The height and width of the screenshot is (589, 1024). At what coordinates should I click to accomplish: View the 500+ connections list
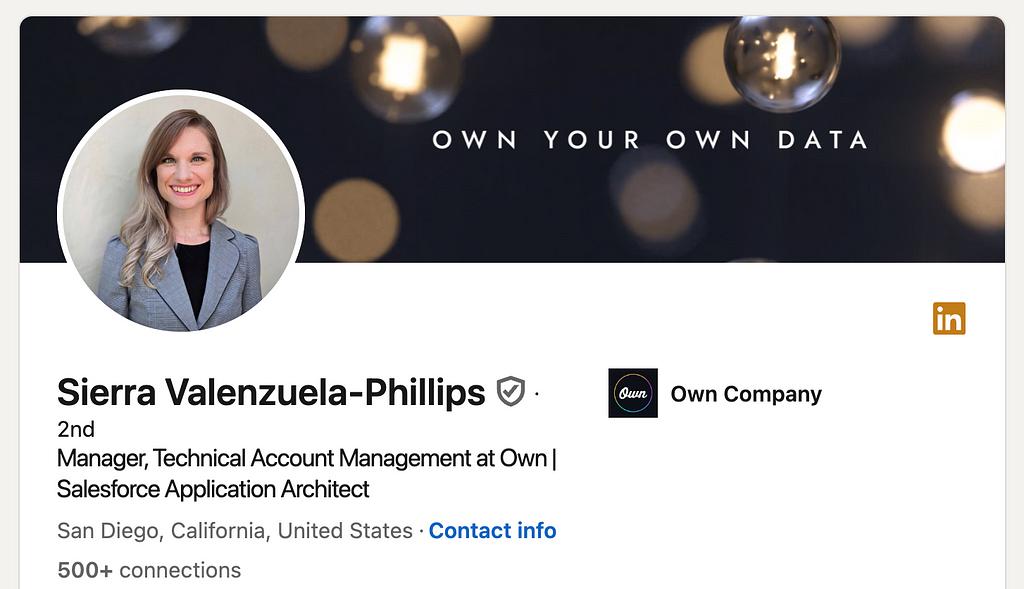pyautogui.click(x=149, y=570)
